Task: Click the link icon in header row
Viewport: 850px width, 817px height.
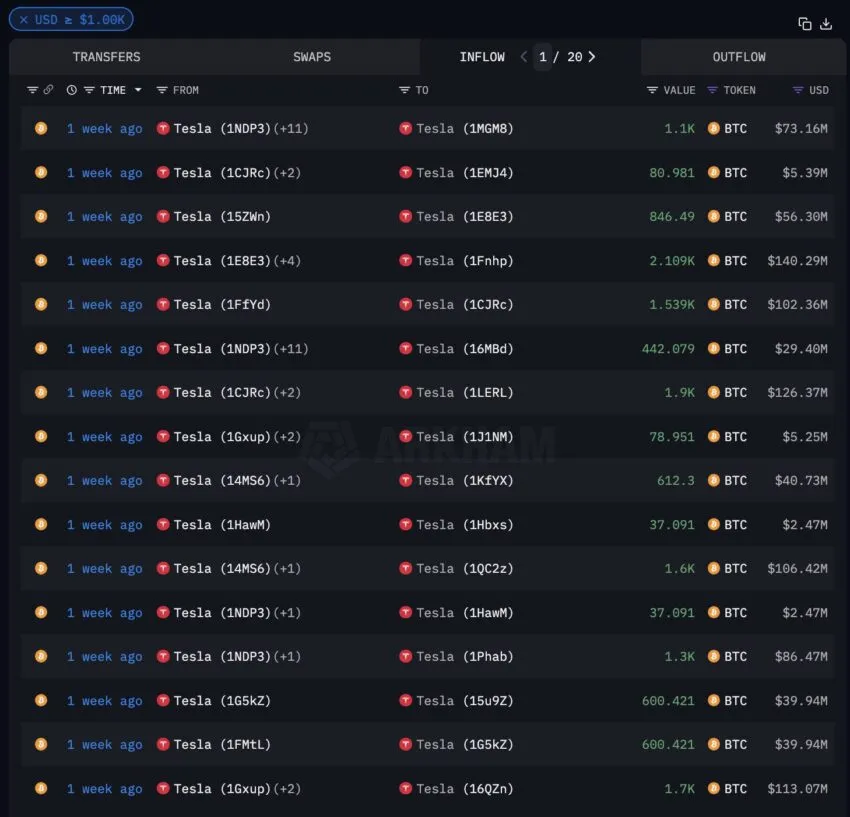Action: click(x=48, y=90)
